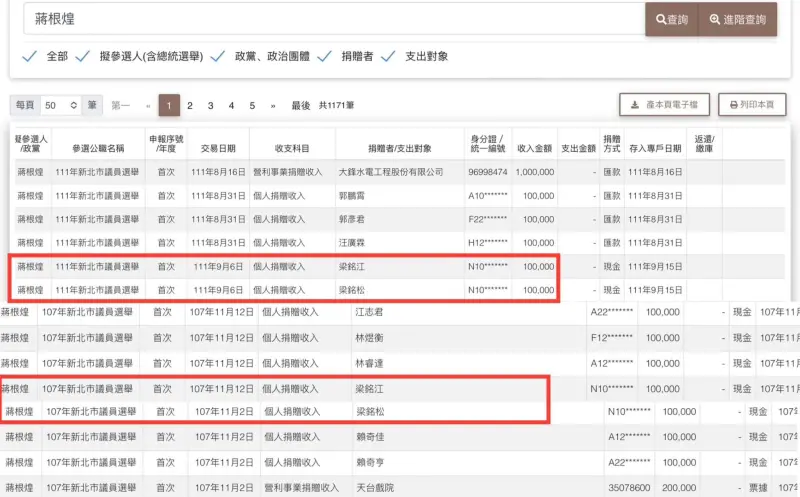Click the 收入金額 column header
This screenshot has width=800, height=497.
(535, 148)
